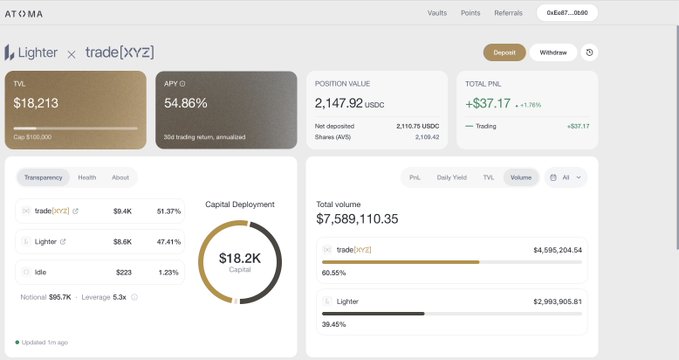Click trade[XYZ] icon in volume panel
This screenshot has height=360, width=679.
click(327, 250)
